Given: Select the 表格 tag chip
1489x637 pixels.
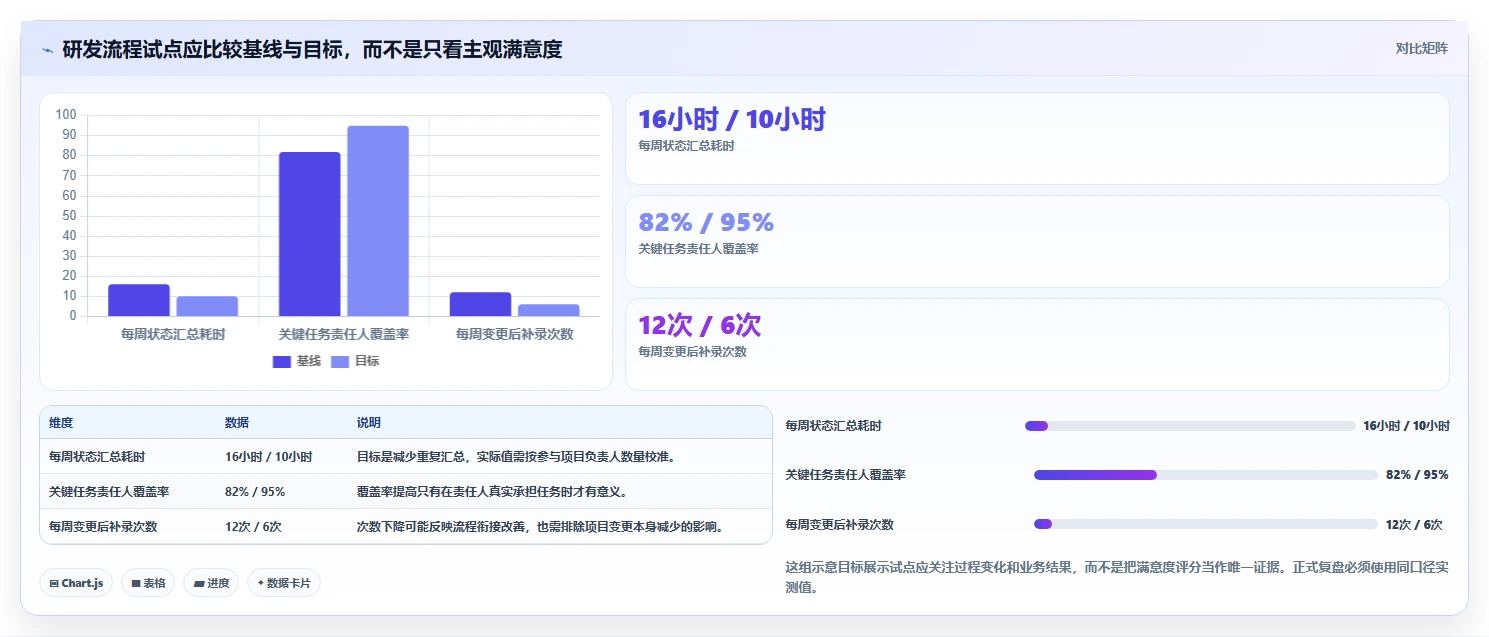Looking at the screenshot, I should click(x=148, y=583).
